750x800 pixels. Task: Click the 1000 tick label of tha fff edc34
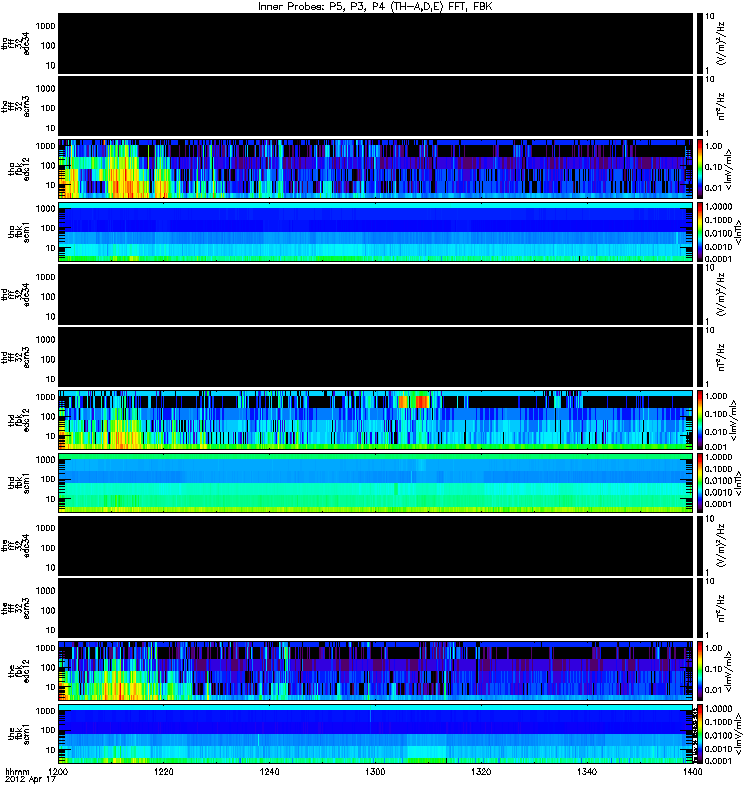click(46, 27)
